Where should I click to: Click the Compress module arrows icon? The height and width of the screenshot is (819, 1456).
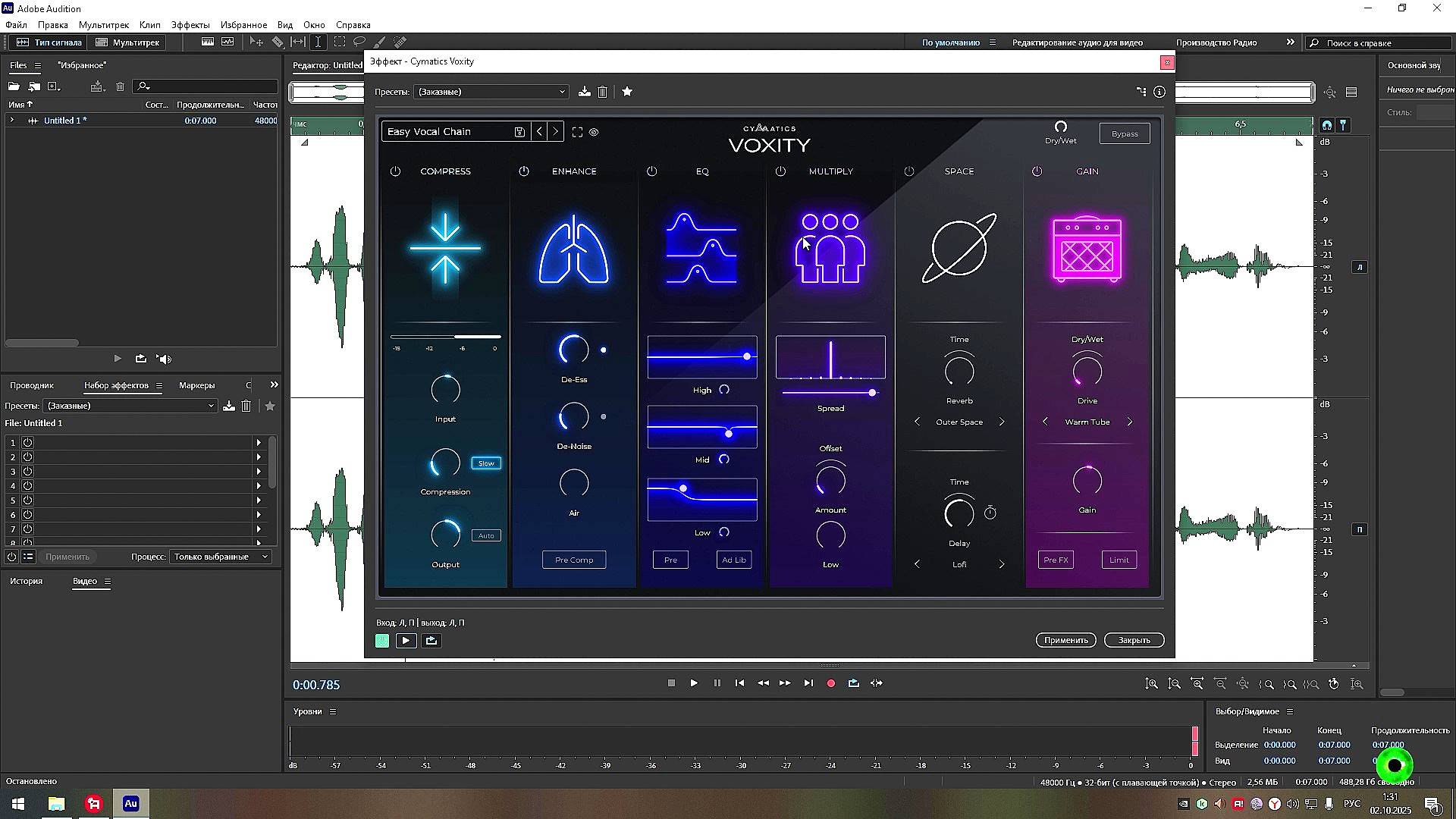[445, 248]
